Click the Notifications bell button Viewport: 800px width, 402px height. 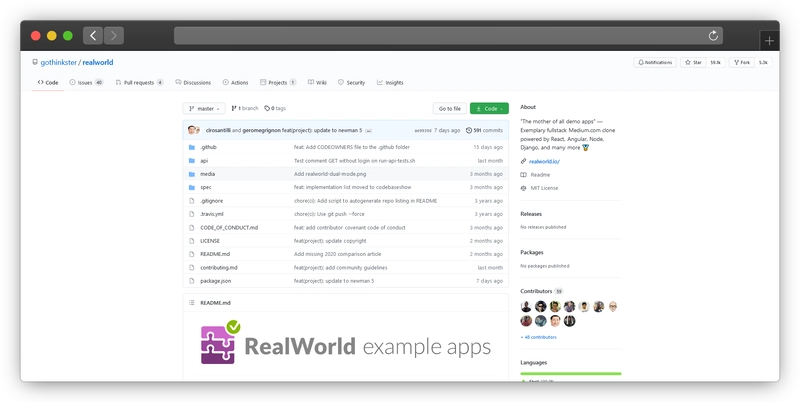point(655,62)
